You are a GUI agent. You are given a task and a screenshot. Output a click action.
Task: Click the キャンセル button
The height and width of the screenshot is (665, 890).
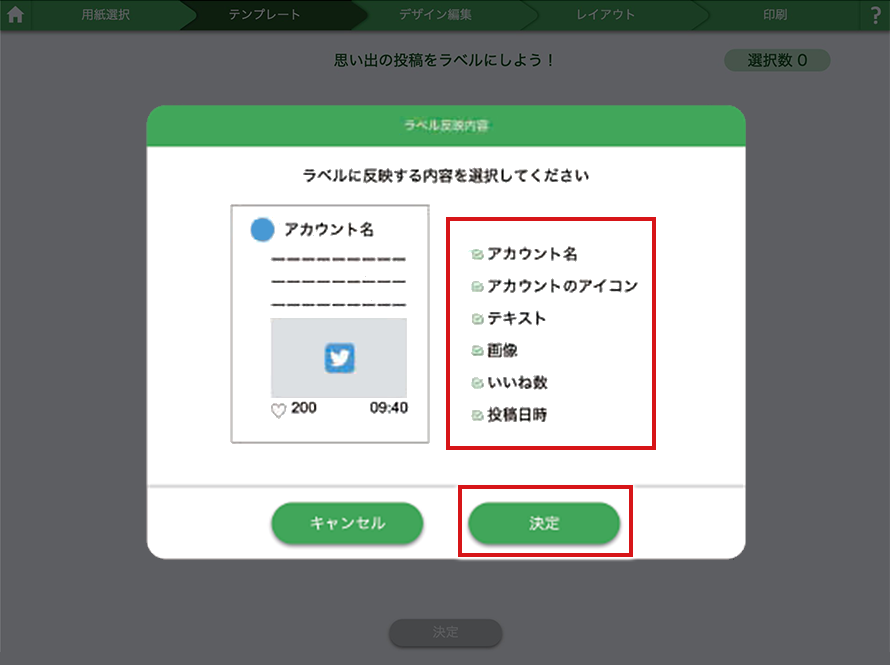coord(347,523)
